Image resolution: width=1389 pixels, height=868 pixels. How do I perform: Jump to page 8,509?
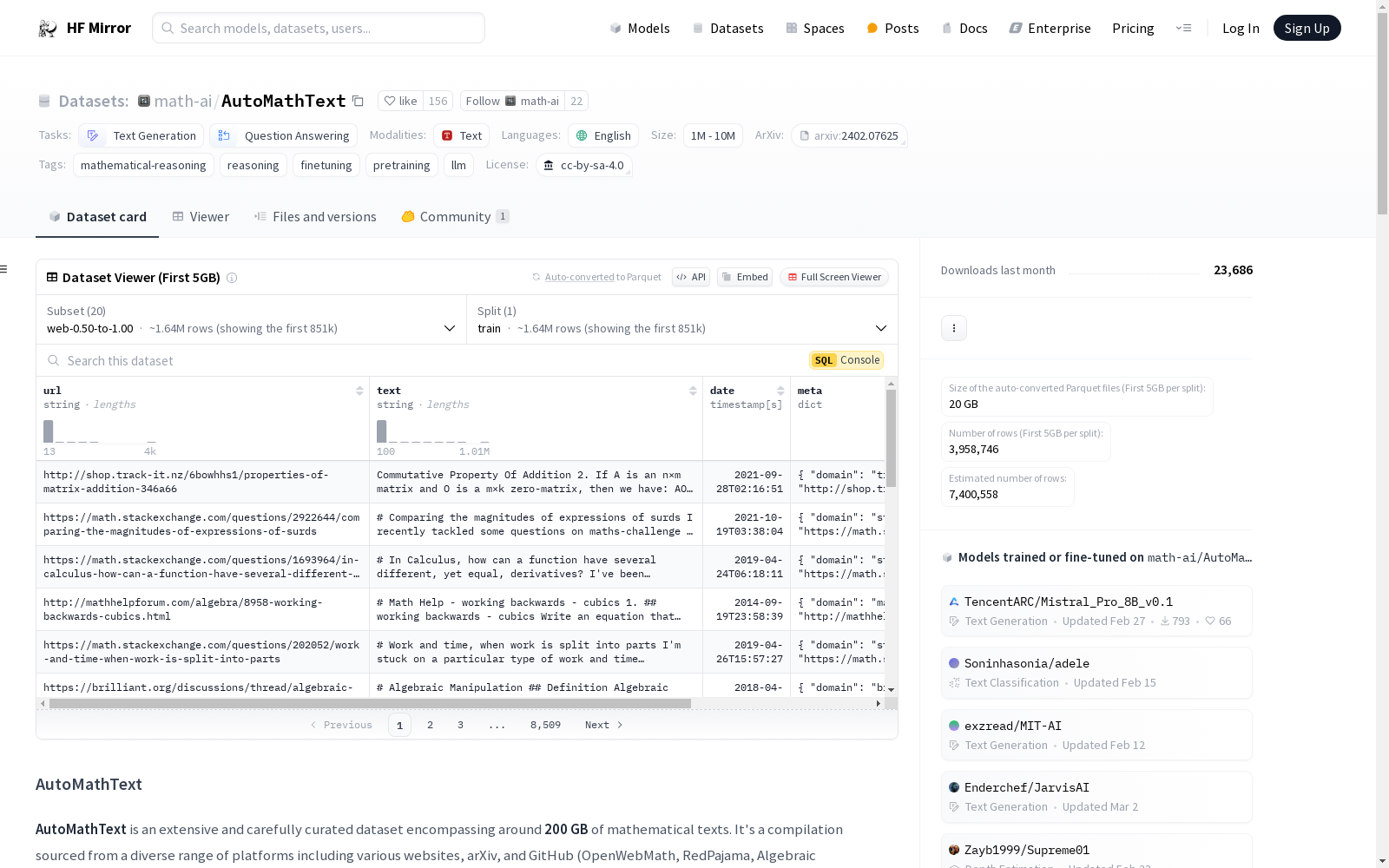coord(545,725)
